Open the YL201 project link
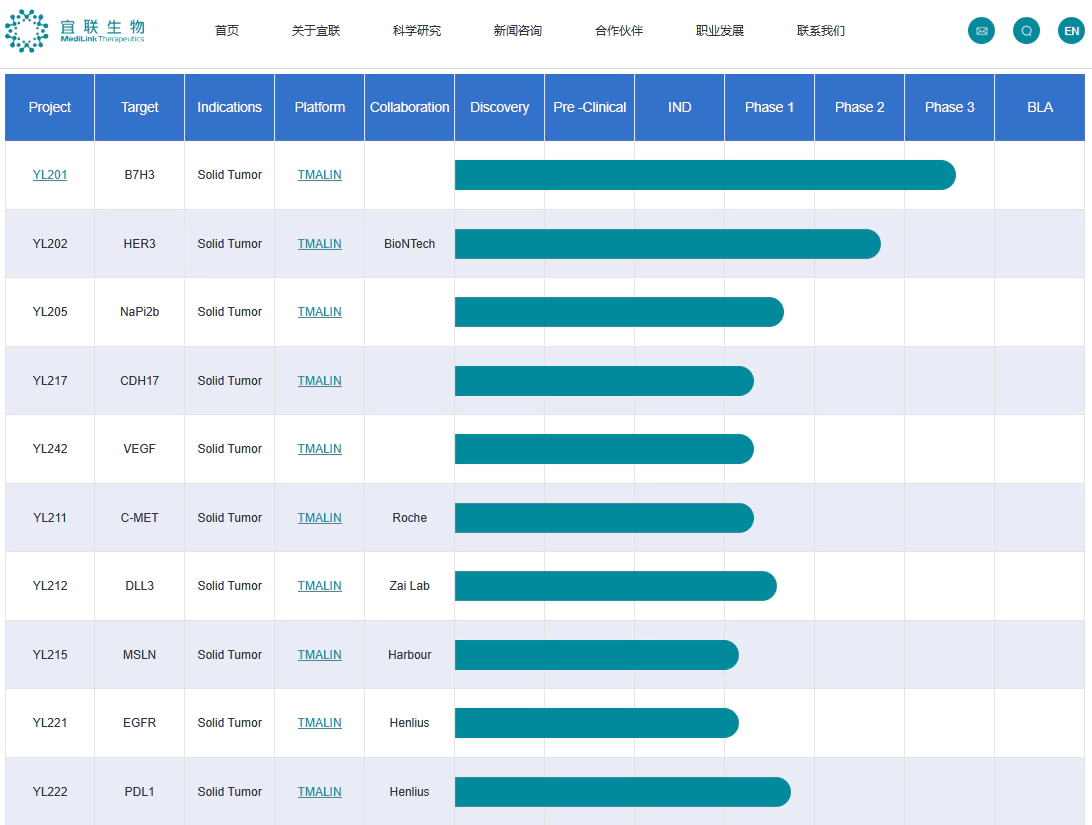Screen dimensions: 1092x825 pyautogui.click(x=50, y=175)
